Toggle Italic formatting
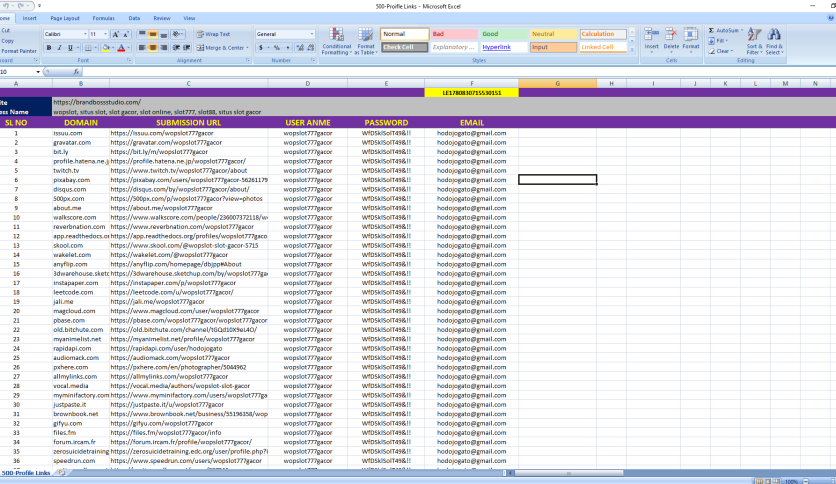 59,48
